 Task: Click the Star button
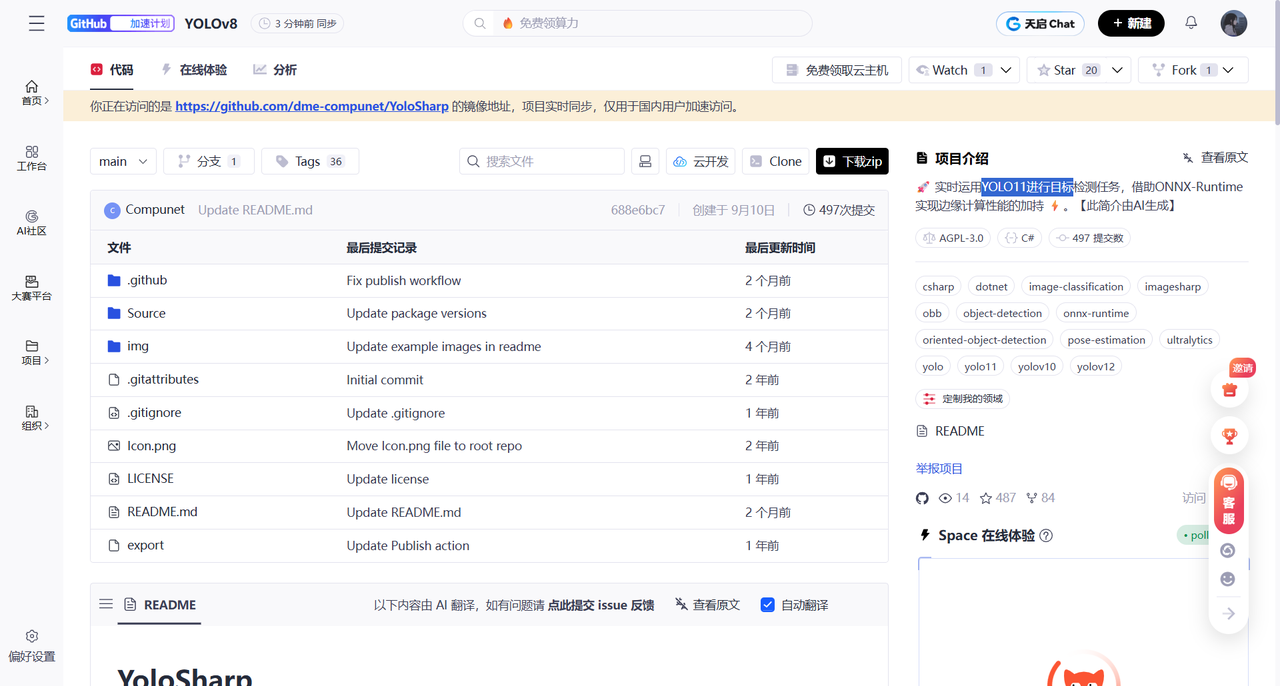tap(1064, 70)
